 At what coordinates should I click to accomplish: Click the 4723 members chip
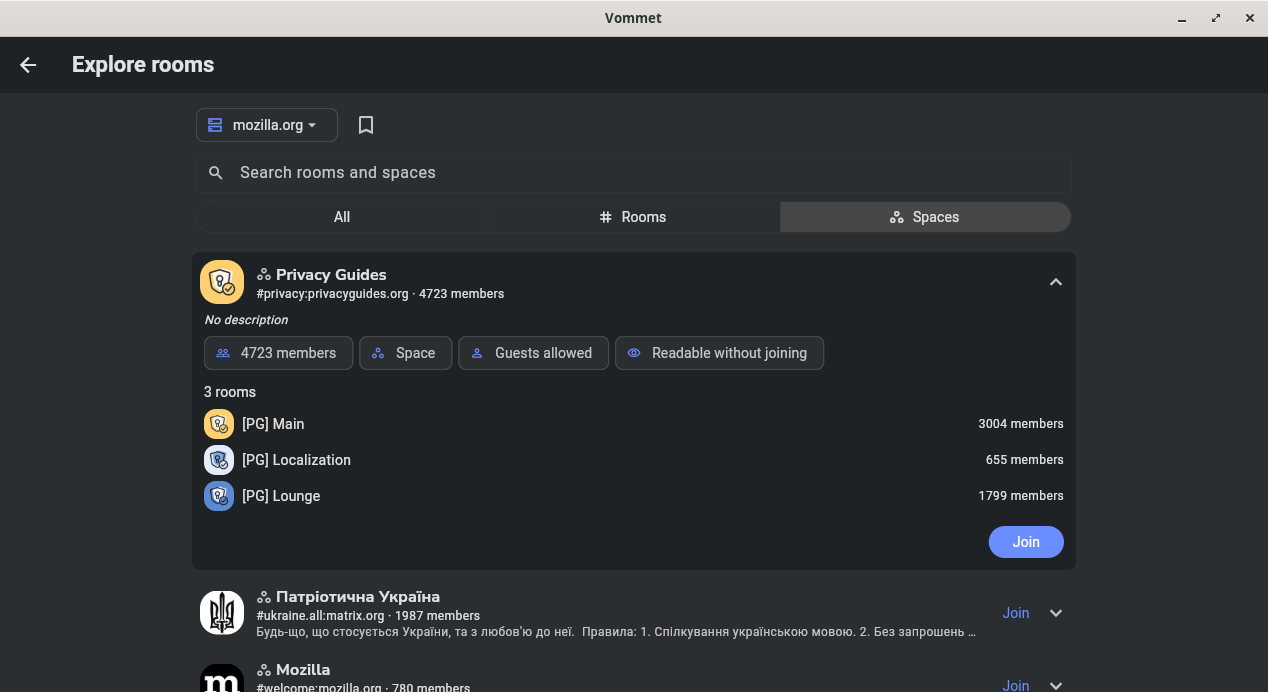pos(278,353)
